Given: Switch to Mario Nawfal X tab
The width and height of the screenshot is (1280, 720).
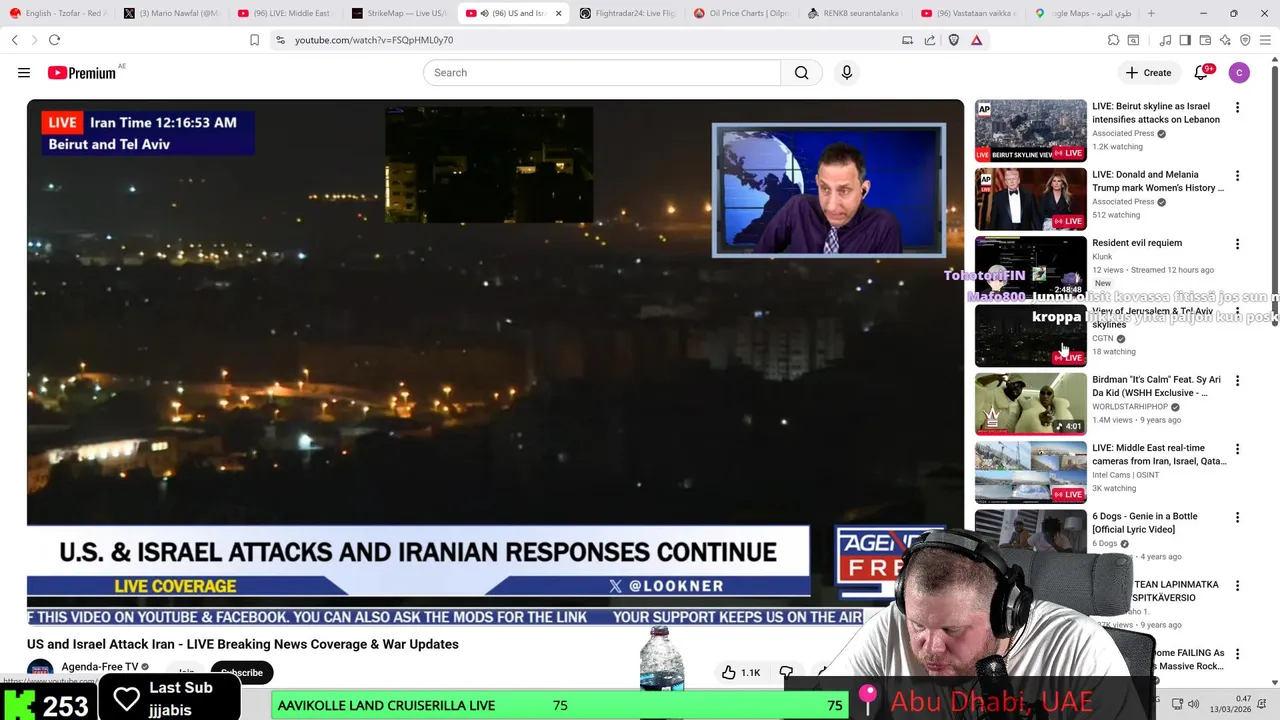Looking at the screenshot, I should [171, 14].
